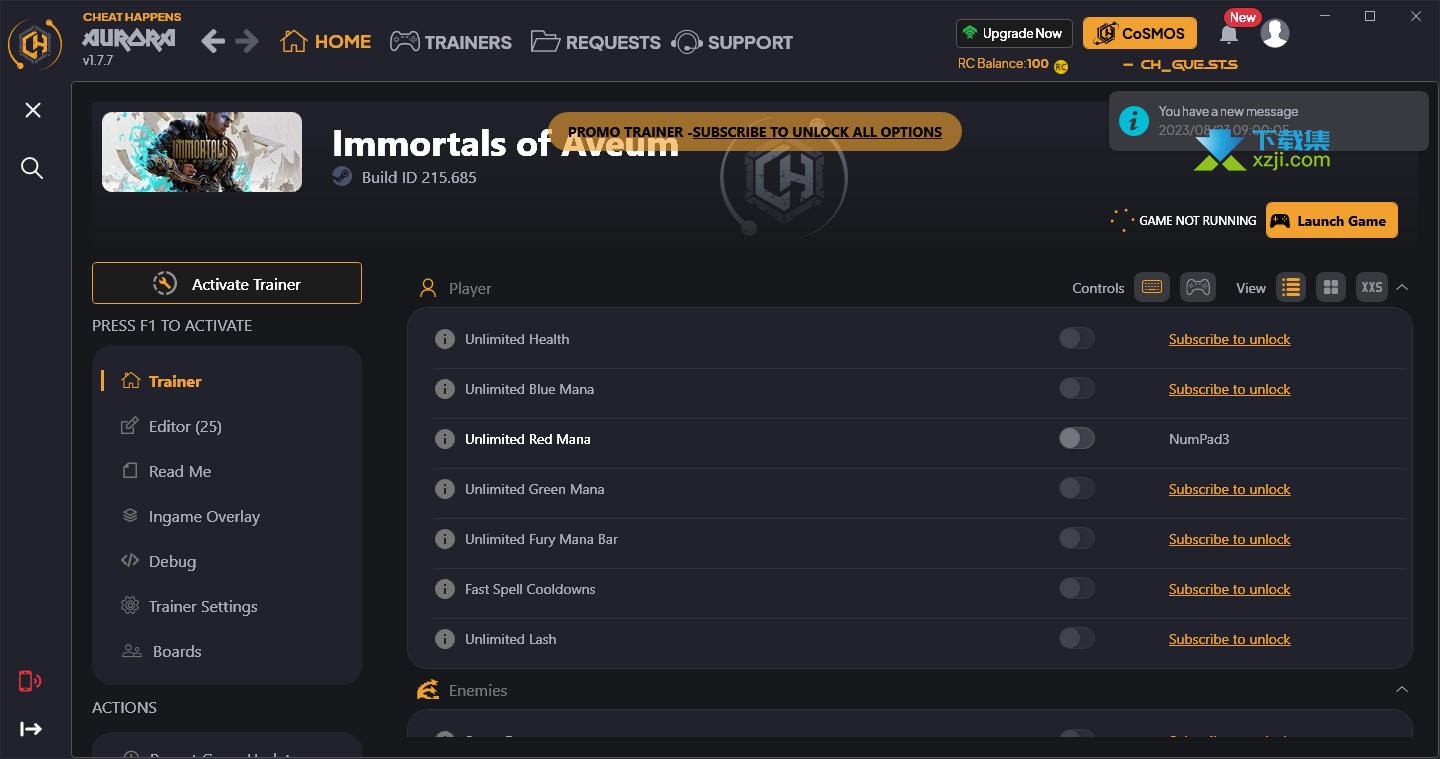Select keyboard controls icon
This screenshot has height=759, width=1440.
[1151, 287]
